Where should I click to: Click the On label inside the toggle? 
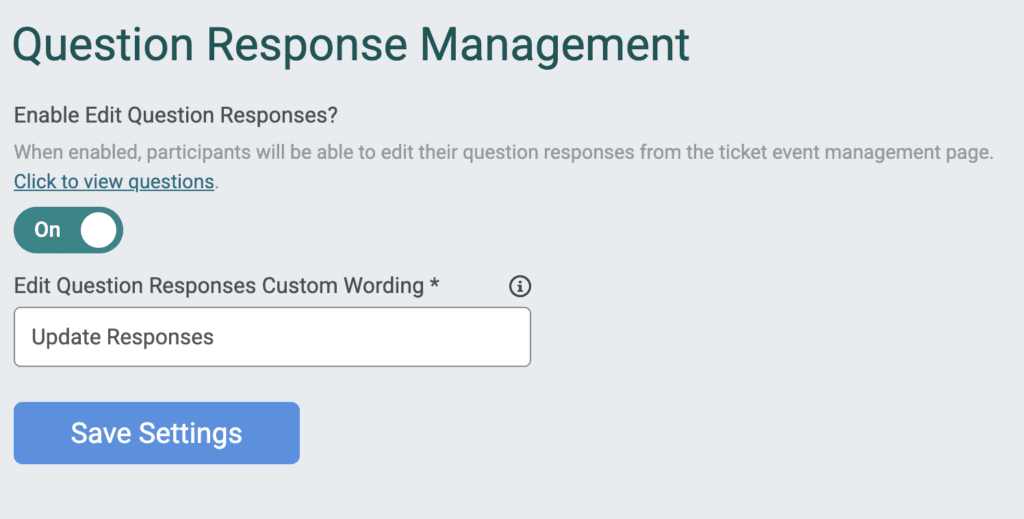click(x=47, y=230)
